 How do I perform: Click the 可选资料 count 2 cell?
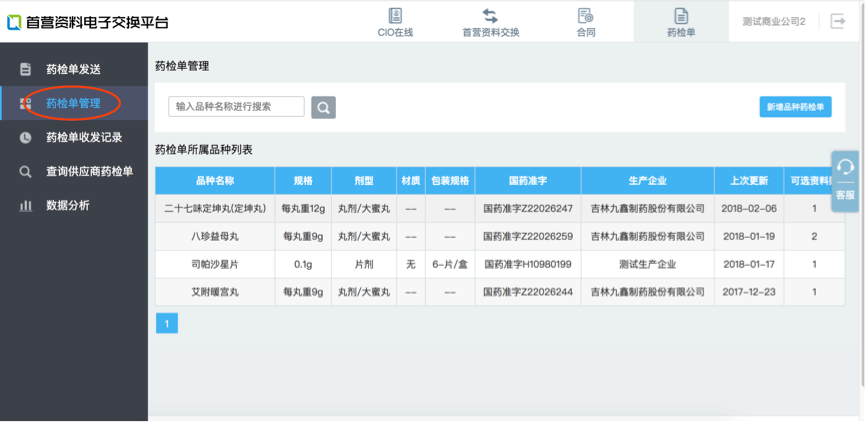click(x=814, y=237)
